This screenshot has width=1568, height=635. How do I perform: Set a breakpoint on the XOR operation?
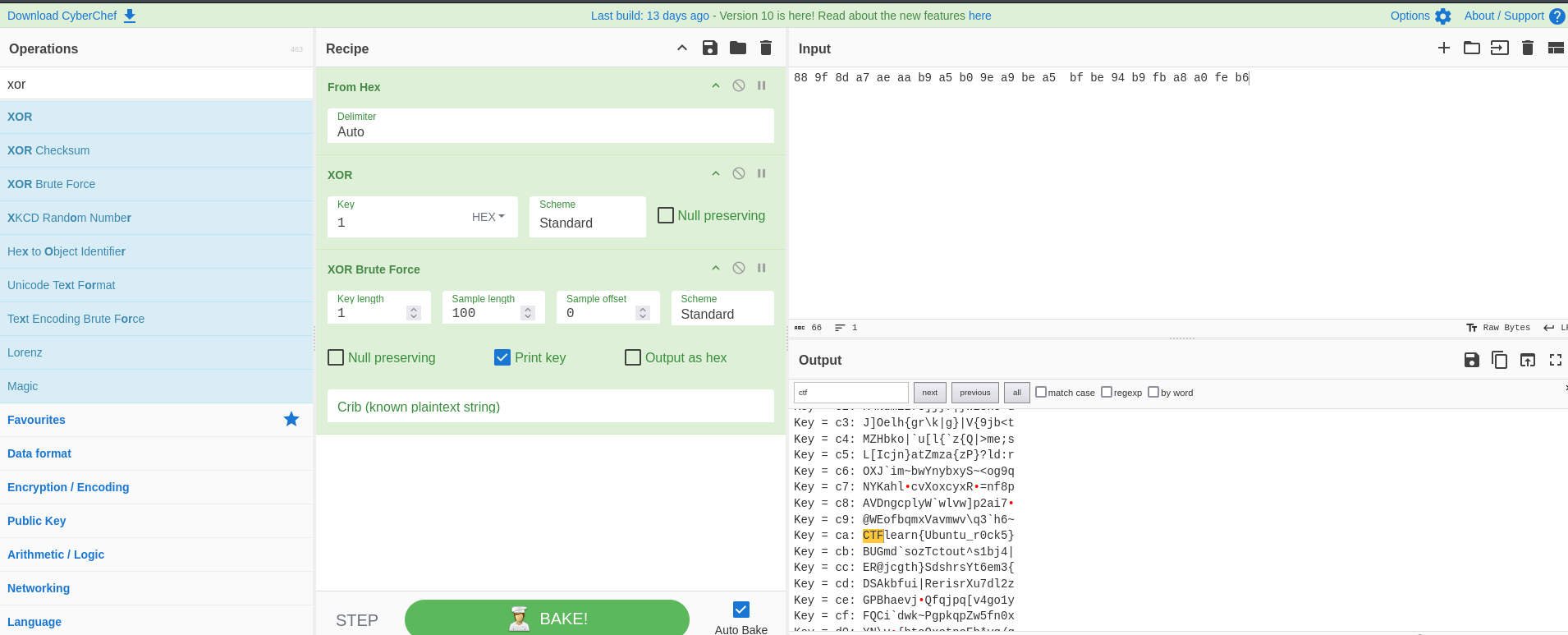pos(762,173)
